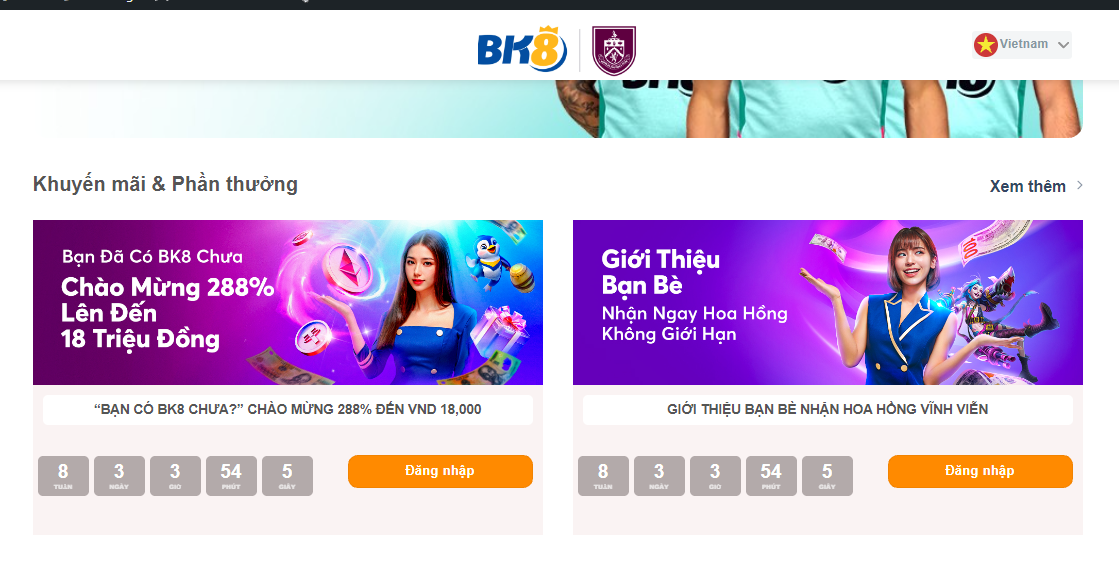
Task: Open the Giới Thiệu Bạn Bè banner
Action: (828, 302)
